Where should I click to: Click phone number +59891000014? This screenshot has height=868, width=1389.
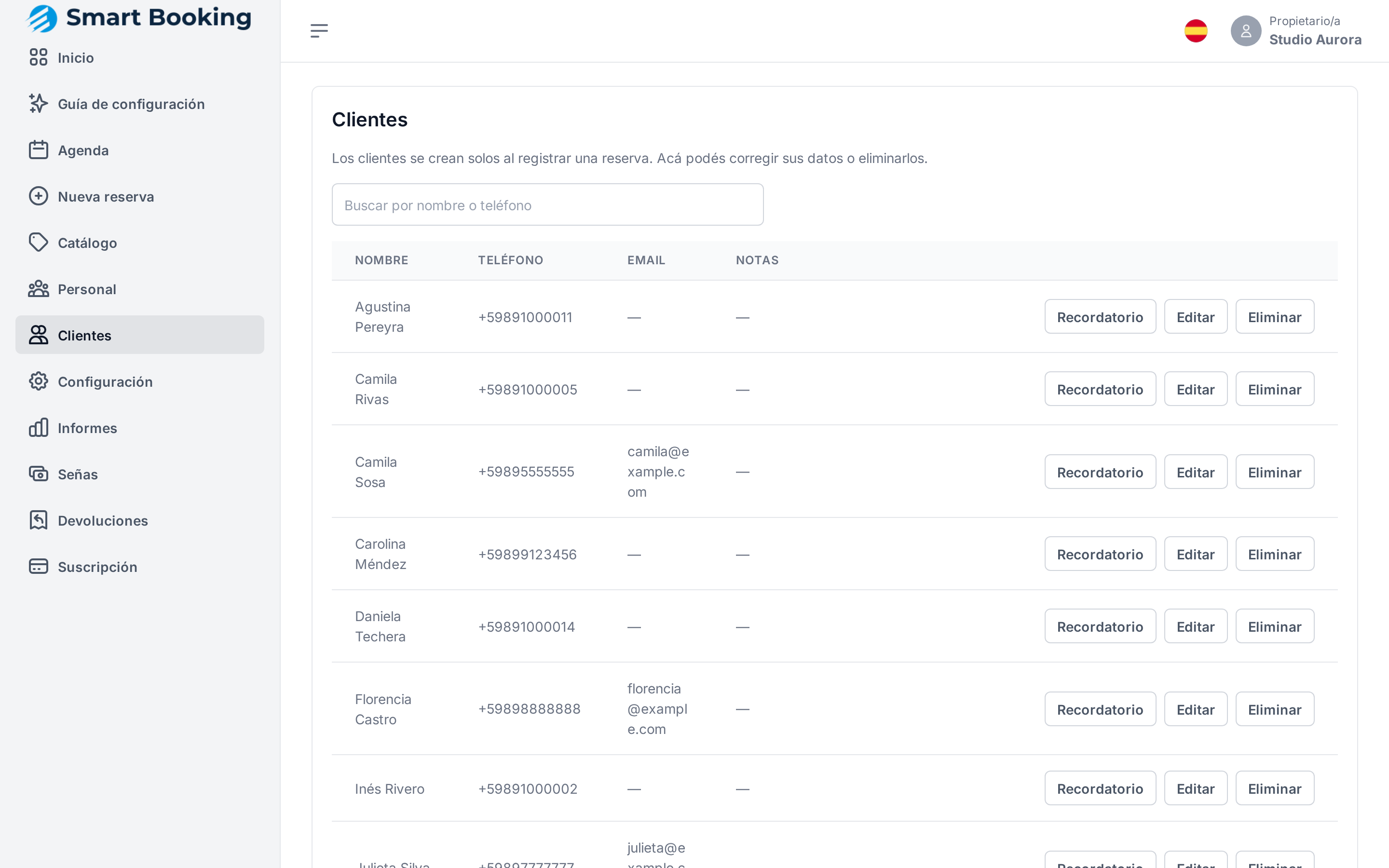click(526, 627)
